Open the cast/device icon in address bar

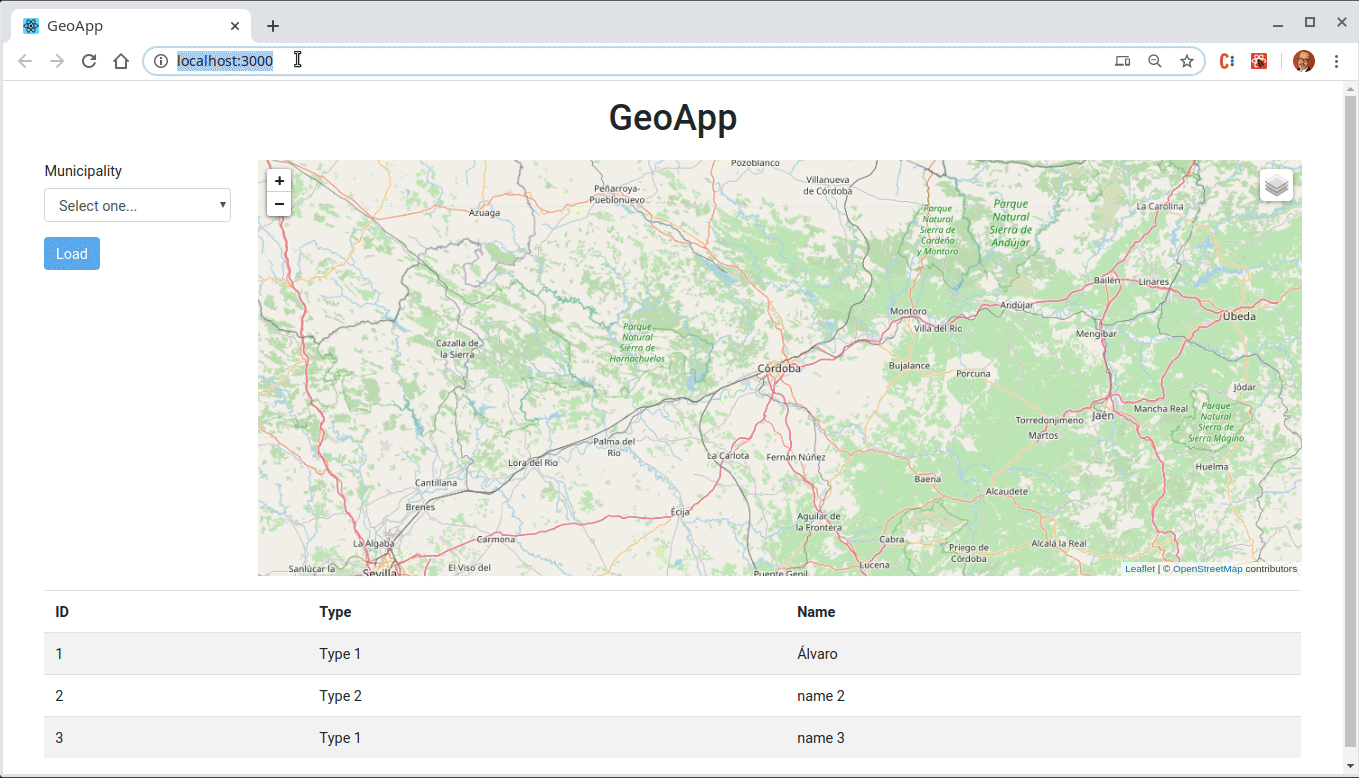click(x=1122, y=61)
